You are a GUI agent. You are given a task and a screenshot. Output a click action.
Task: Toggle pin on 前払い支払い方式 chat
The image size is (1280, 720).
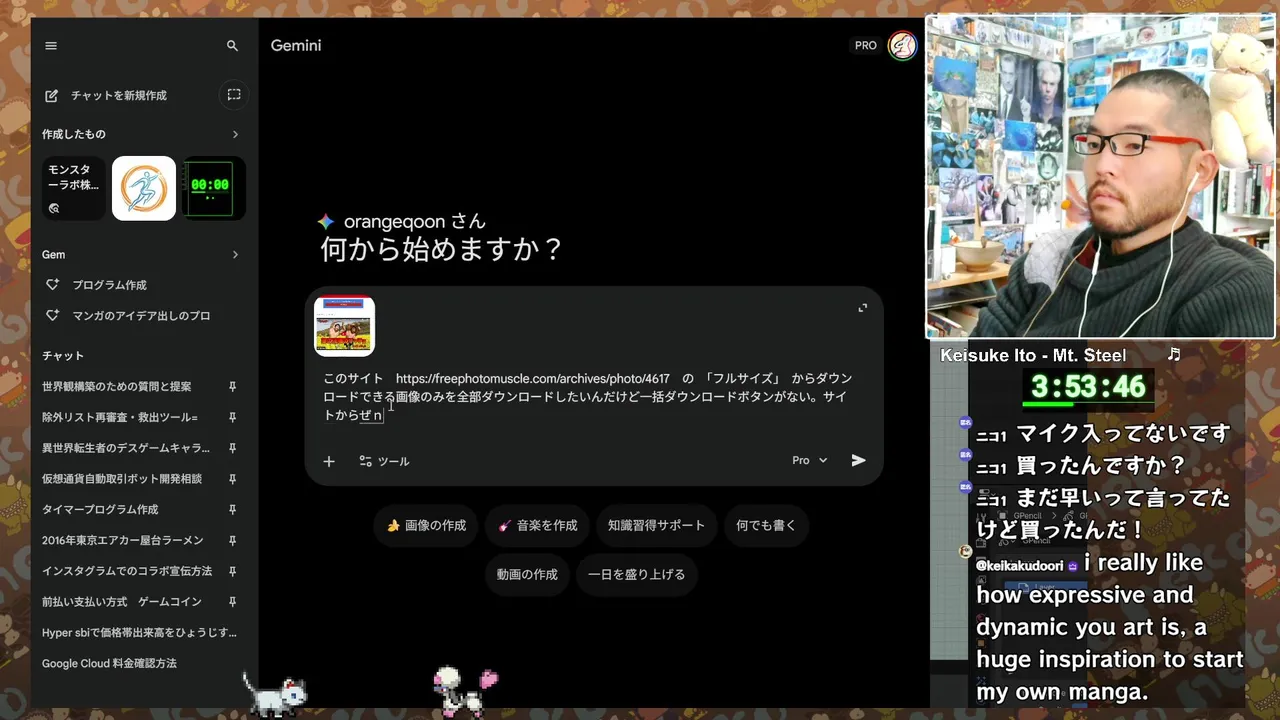(232, 602)
